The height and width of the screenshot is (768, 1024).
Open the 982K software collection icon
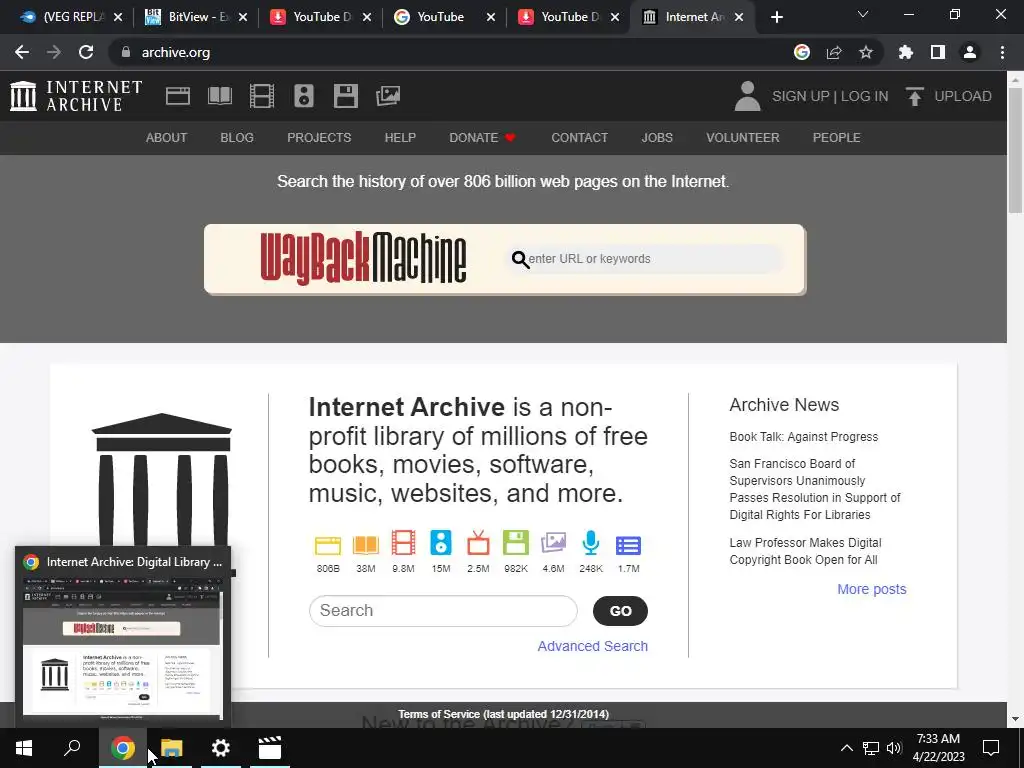click(516, 543)
